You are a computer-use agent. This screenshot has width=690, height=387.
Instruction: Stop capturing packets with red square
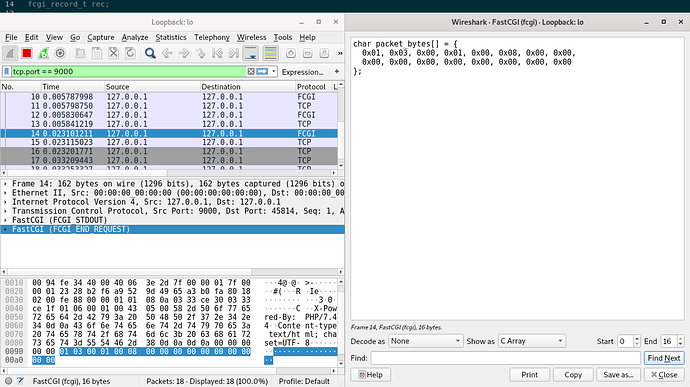tap(27, 53)
